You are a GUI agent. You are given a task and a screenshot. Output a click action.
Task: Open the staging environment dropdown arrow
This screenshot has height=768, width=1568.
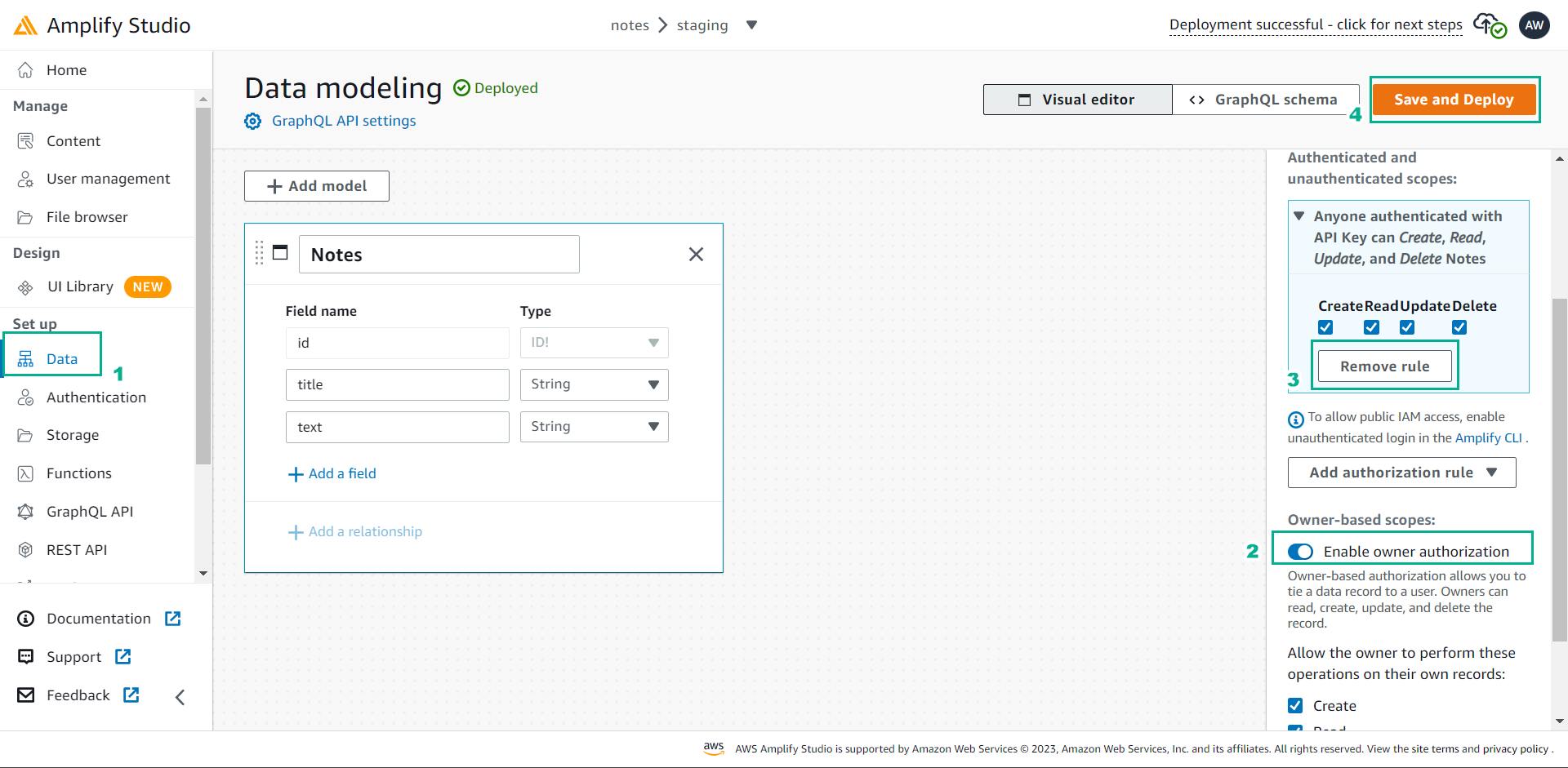tap(751, 25)
